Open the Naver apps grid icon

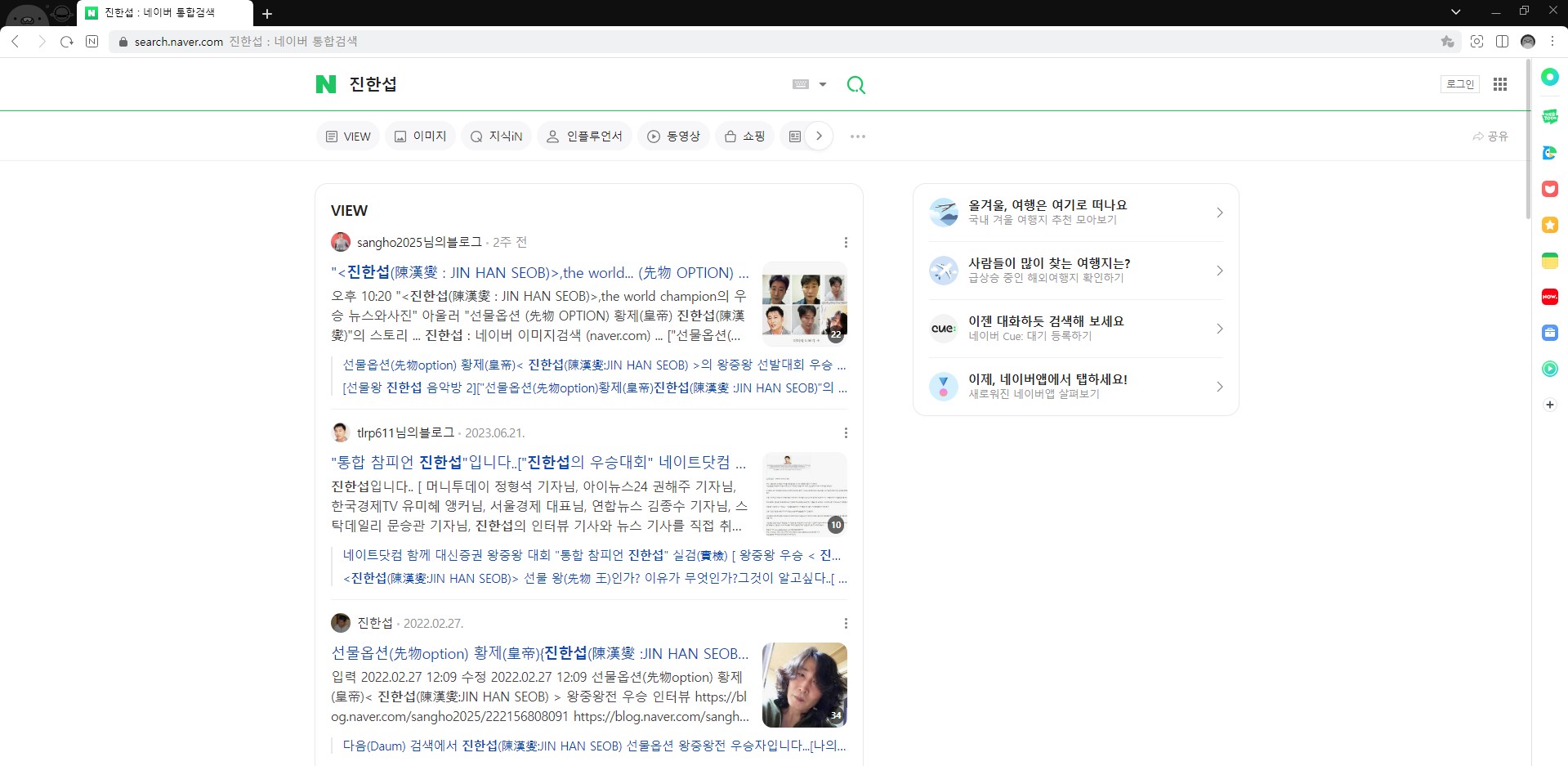[x=1500, y=84]
